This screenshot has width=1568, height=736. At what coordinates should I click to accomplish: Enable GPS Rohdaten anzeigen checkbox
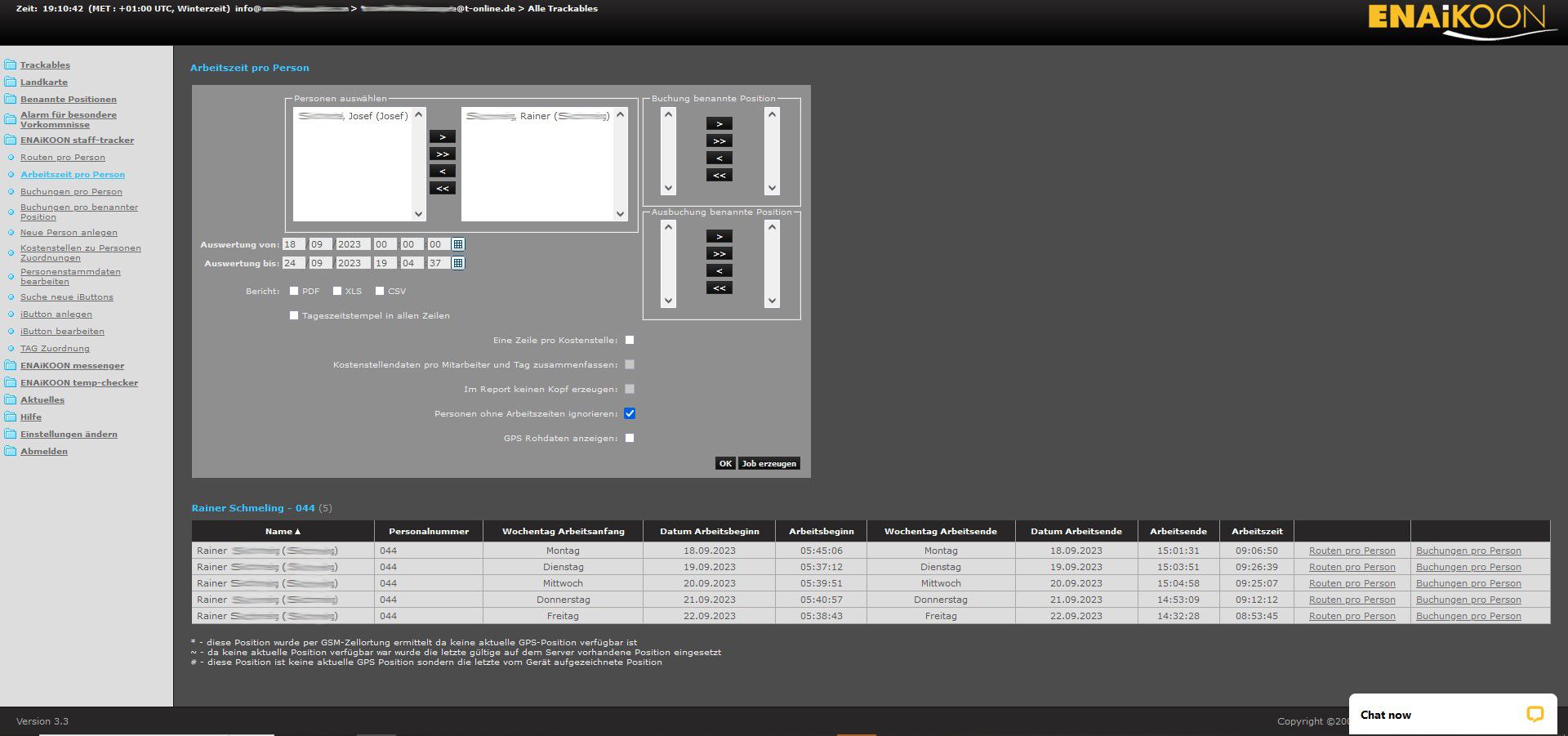pos(630,438)
